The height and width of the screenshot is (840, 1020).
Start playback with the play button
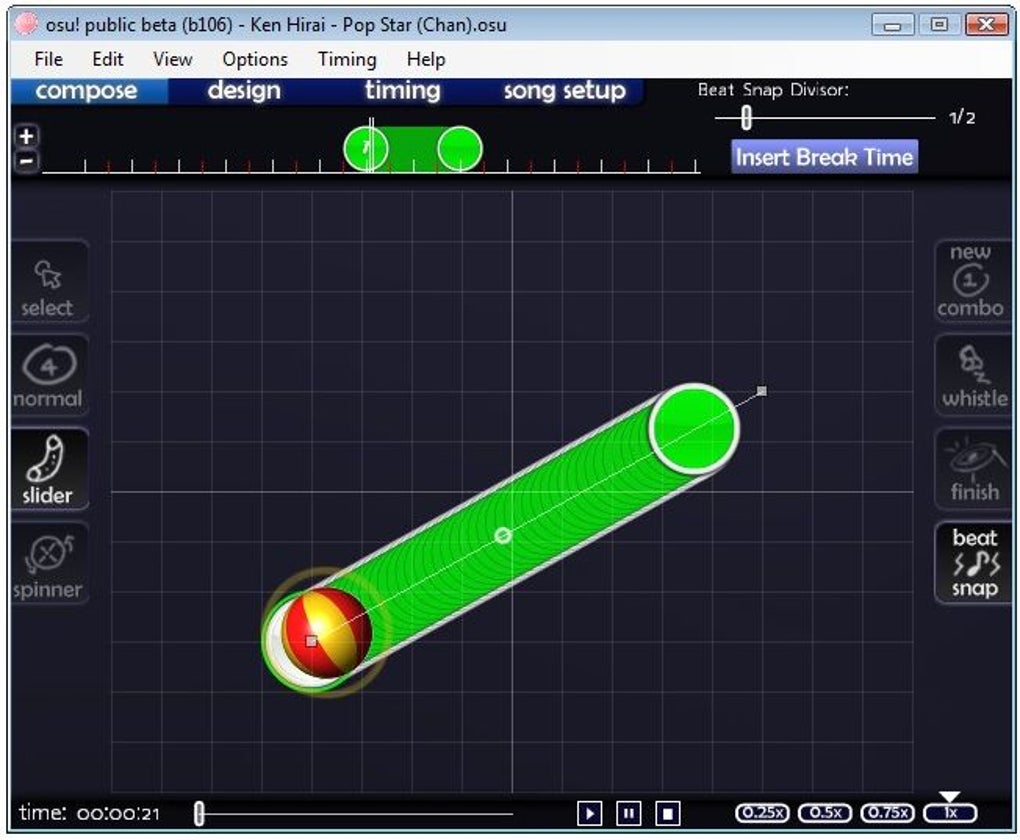589,813
